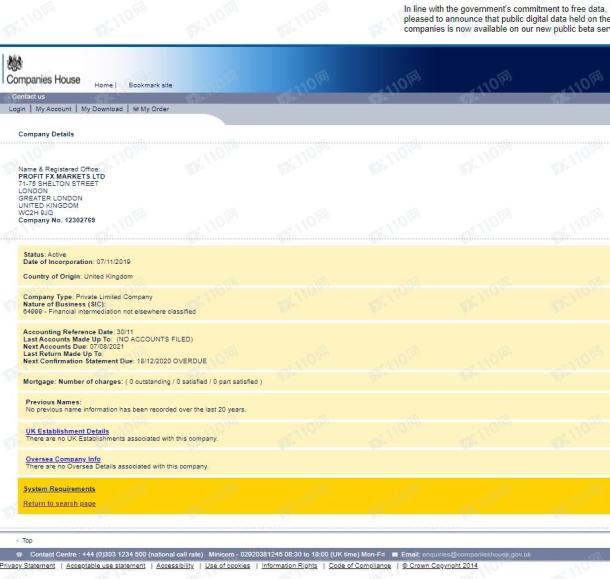Screen dimensions: 610x579
Task: Click the arrow icon beside Top
Action: [x=18, y=540]
